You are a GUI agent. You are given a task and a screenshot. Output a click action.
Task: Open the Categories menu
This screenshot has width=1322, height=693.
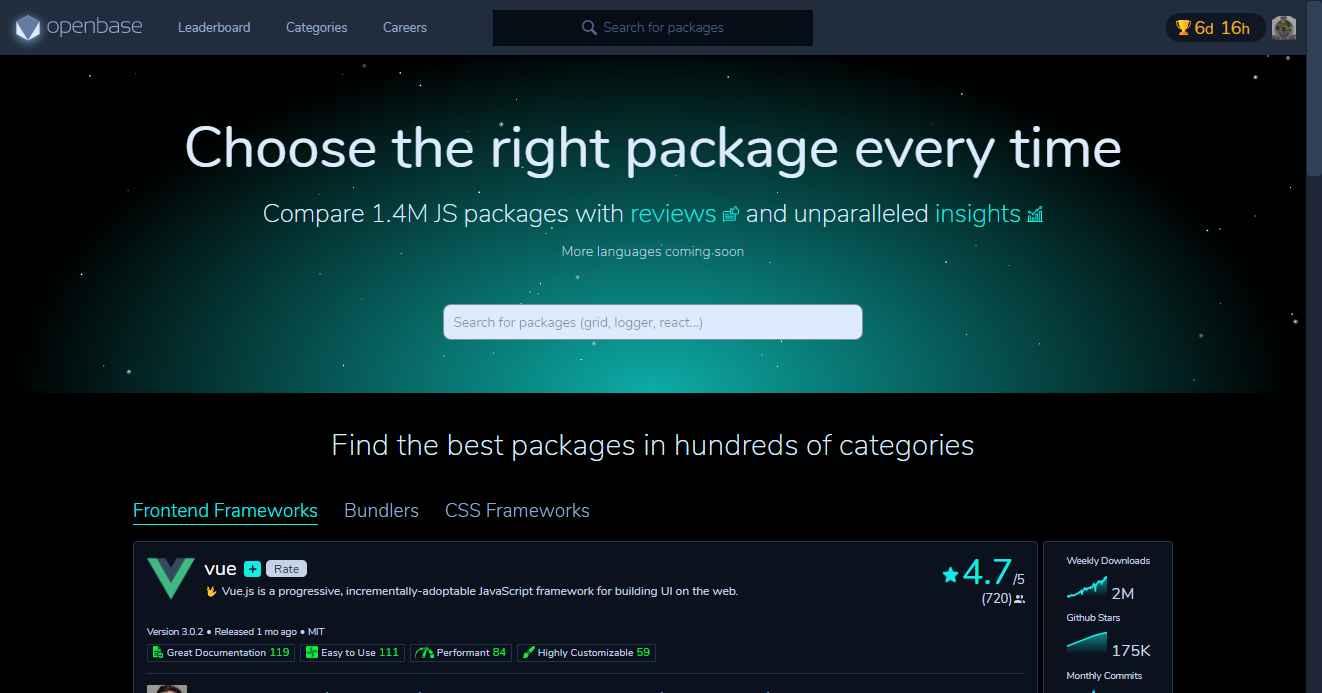point(316,28)
